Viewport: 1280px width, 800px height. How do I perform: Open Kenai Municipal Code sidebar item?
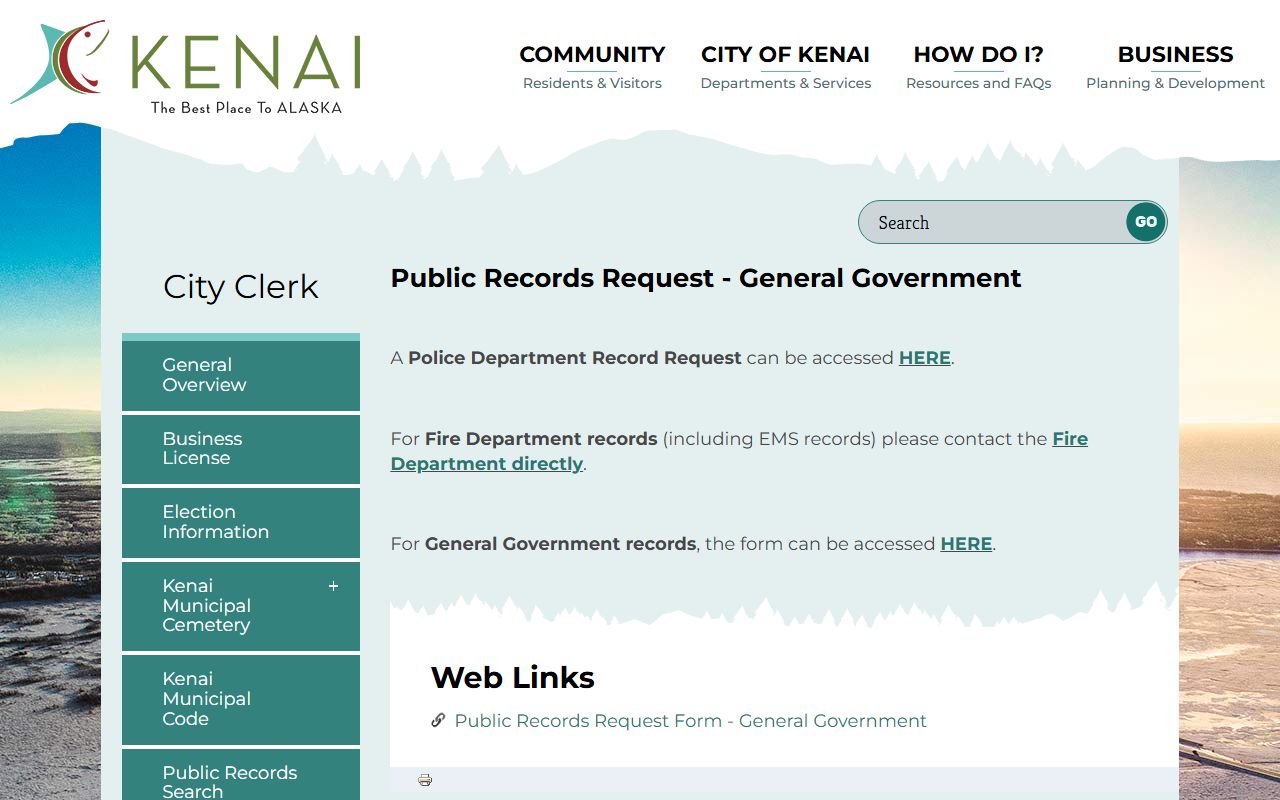241,699
